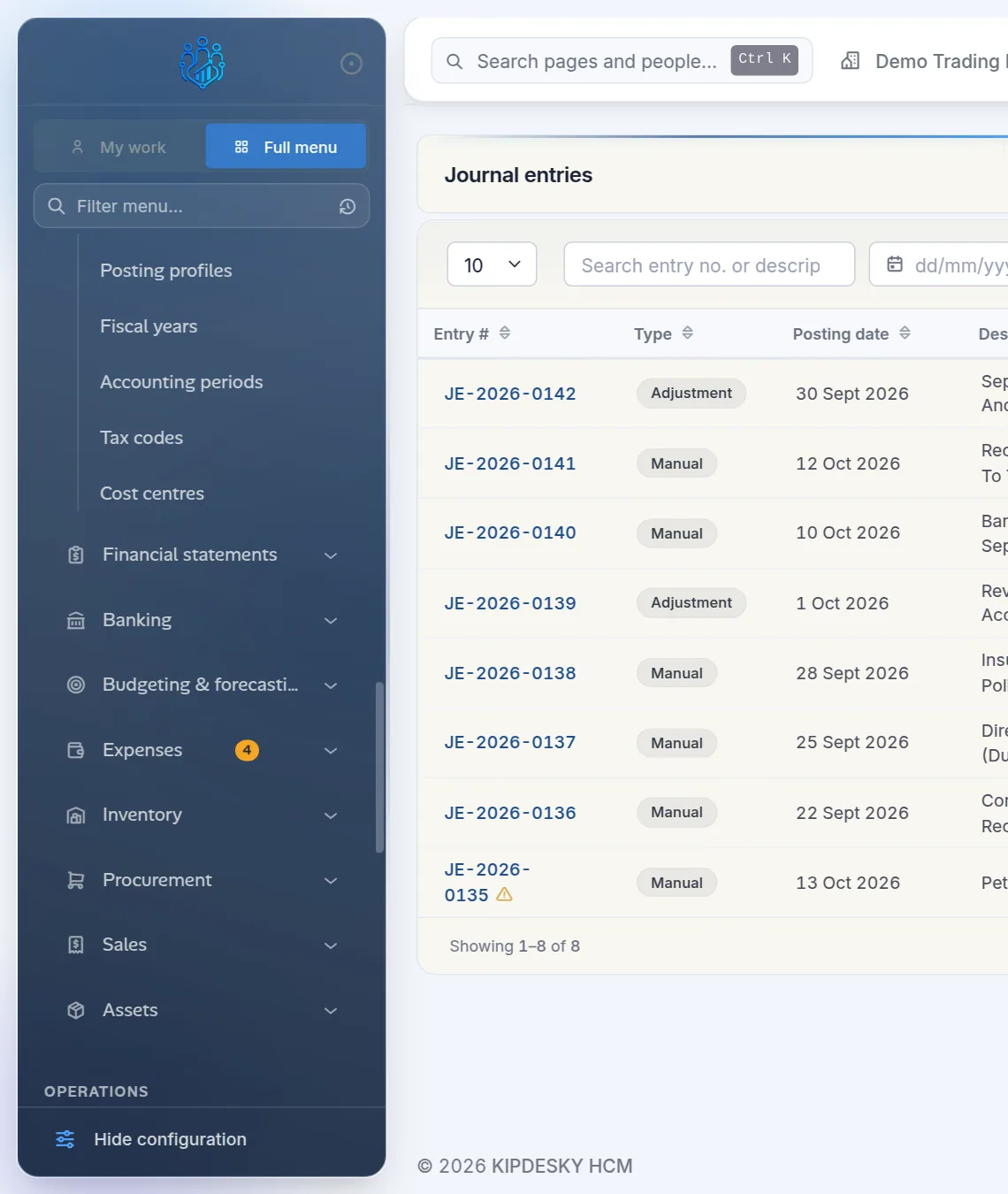Click the calendar icon in date field
Screen dimensions: 1008x1194
pyautogui.click(x=895, y=264)
